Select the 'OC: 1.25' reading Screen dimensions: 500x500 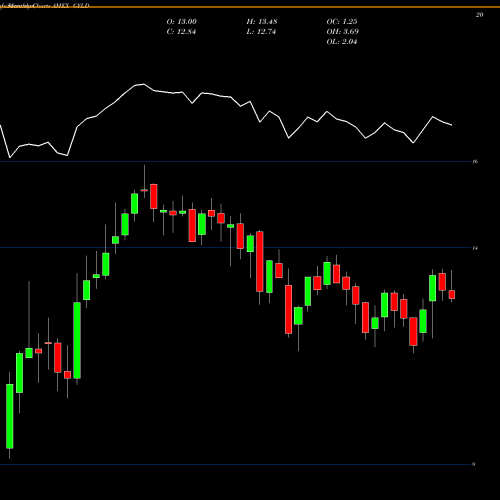point(342,22)
